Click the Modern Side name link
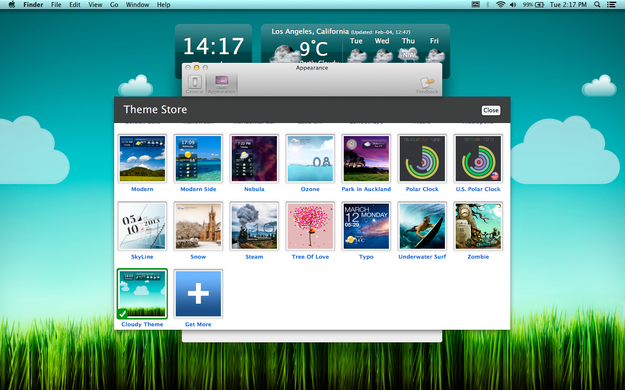Image resolution: width=625 pixels, height=390 pixels. [x=198, y=189]
